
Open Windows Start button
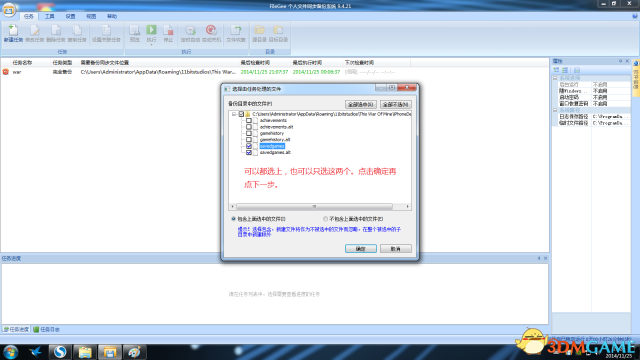(x=10, y=352)
